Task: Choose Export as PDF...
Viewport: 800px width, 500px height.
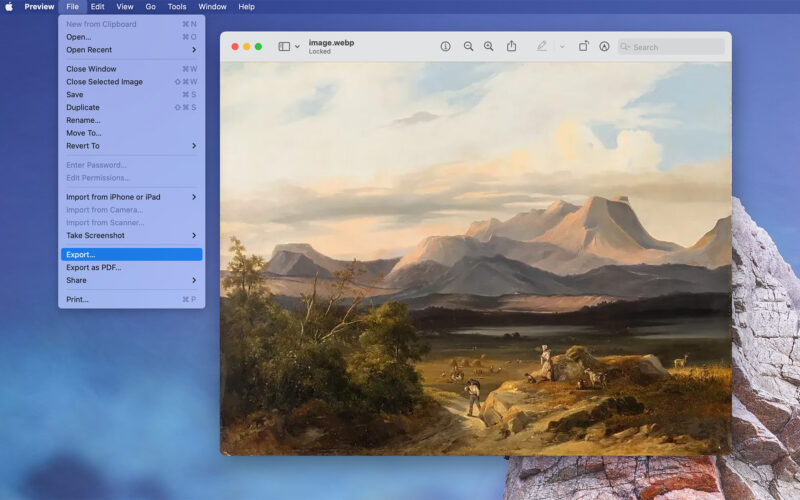Action: point(132,267)
